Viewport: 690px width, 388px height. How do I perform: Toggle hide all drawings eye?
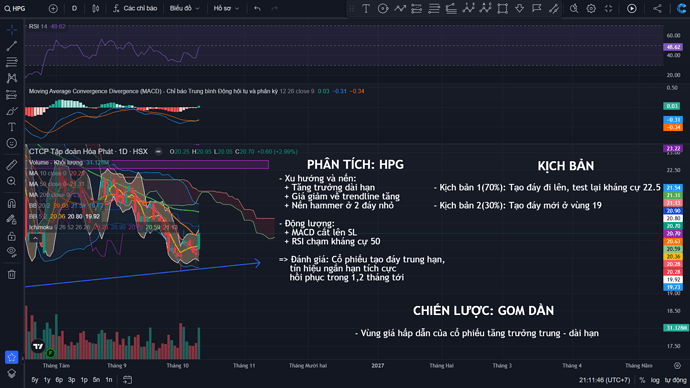point(12,252)
